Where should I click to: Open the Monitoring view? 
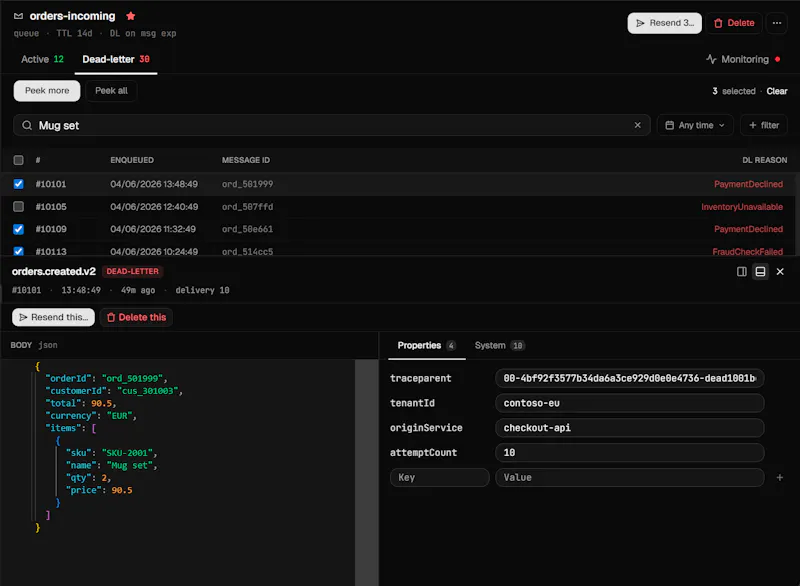click(x=743, y=59)
